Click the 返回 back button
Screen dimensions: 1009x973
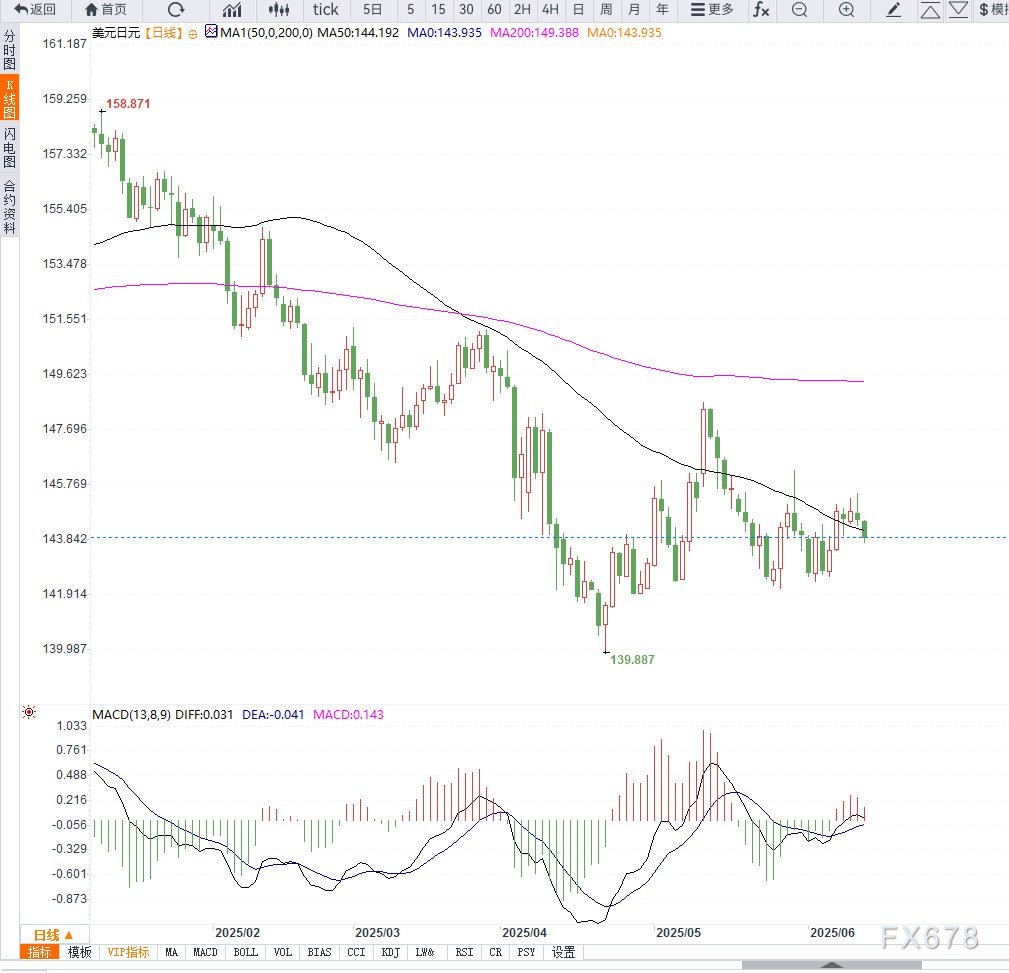coord(35,10)
